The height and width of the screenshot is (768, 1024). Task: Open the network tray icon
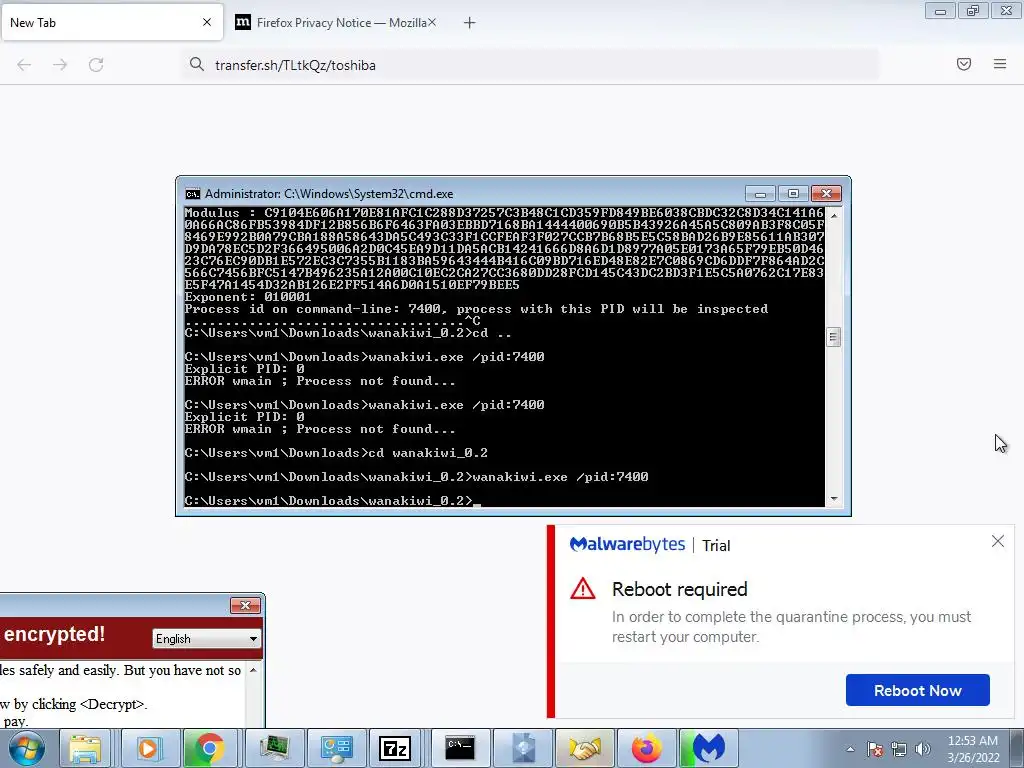tap(899, 749)
